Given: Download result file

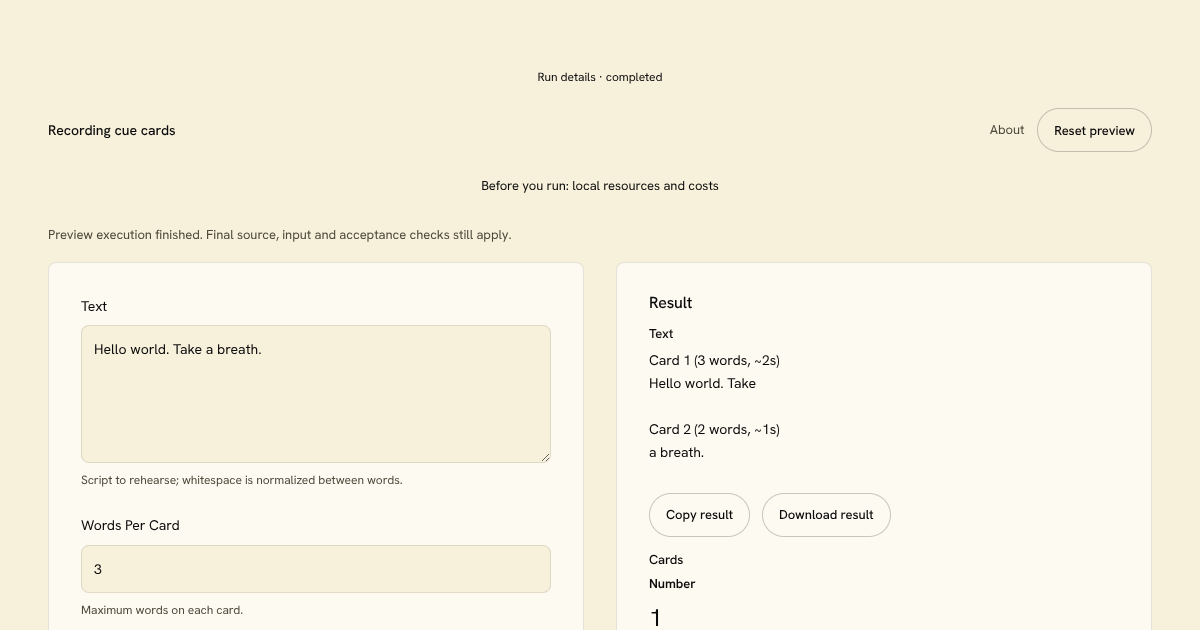Looking at the screenshot, I should pos(826,515).
